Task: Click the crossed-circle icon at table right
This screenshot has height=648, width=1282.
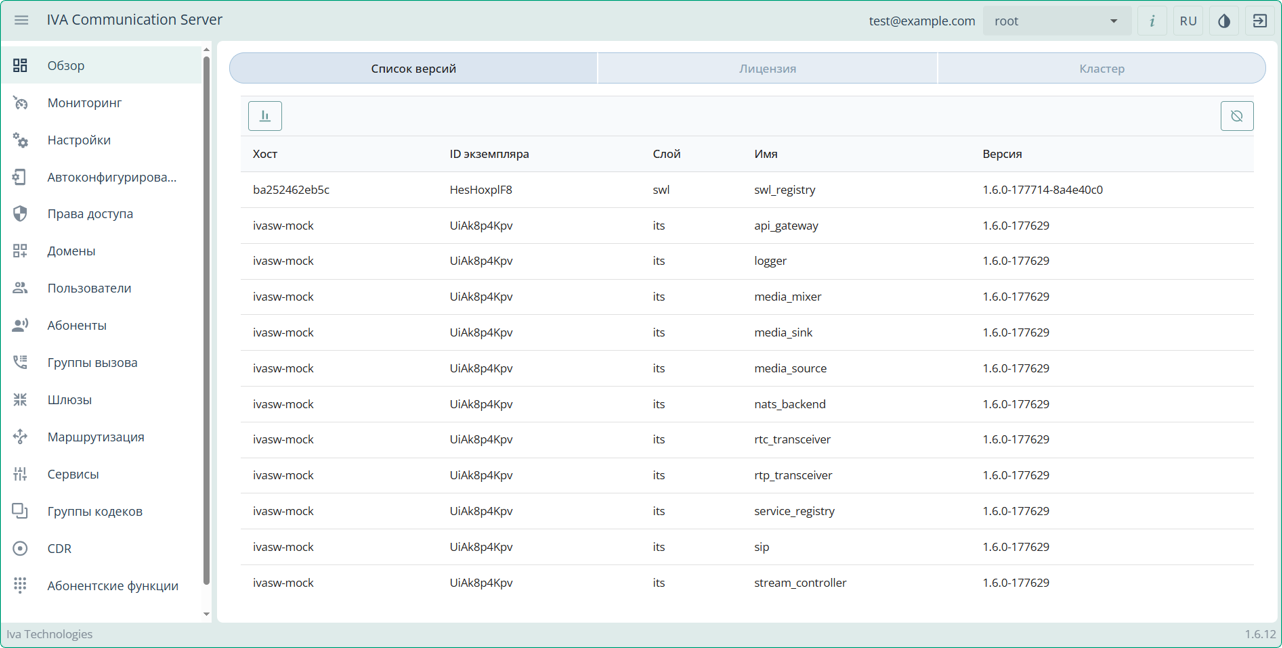Action: tap(1237, 116)
